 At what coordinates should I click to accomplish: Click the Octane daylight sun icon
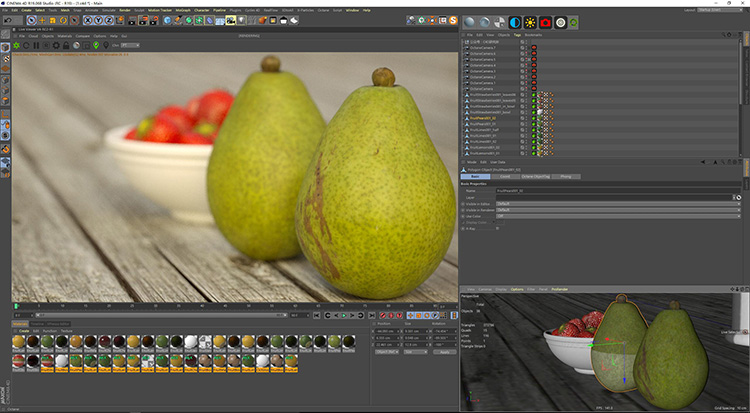click(x=530, y=22)
